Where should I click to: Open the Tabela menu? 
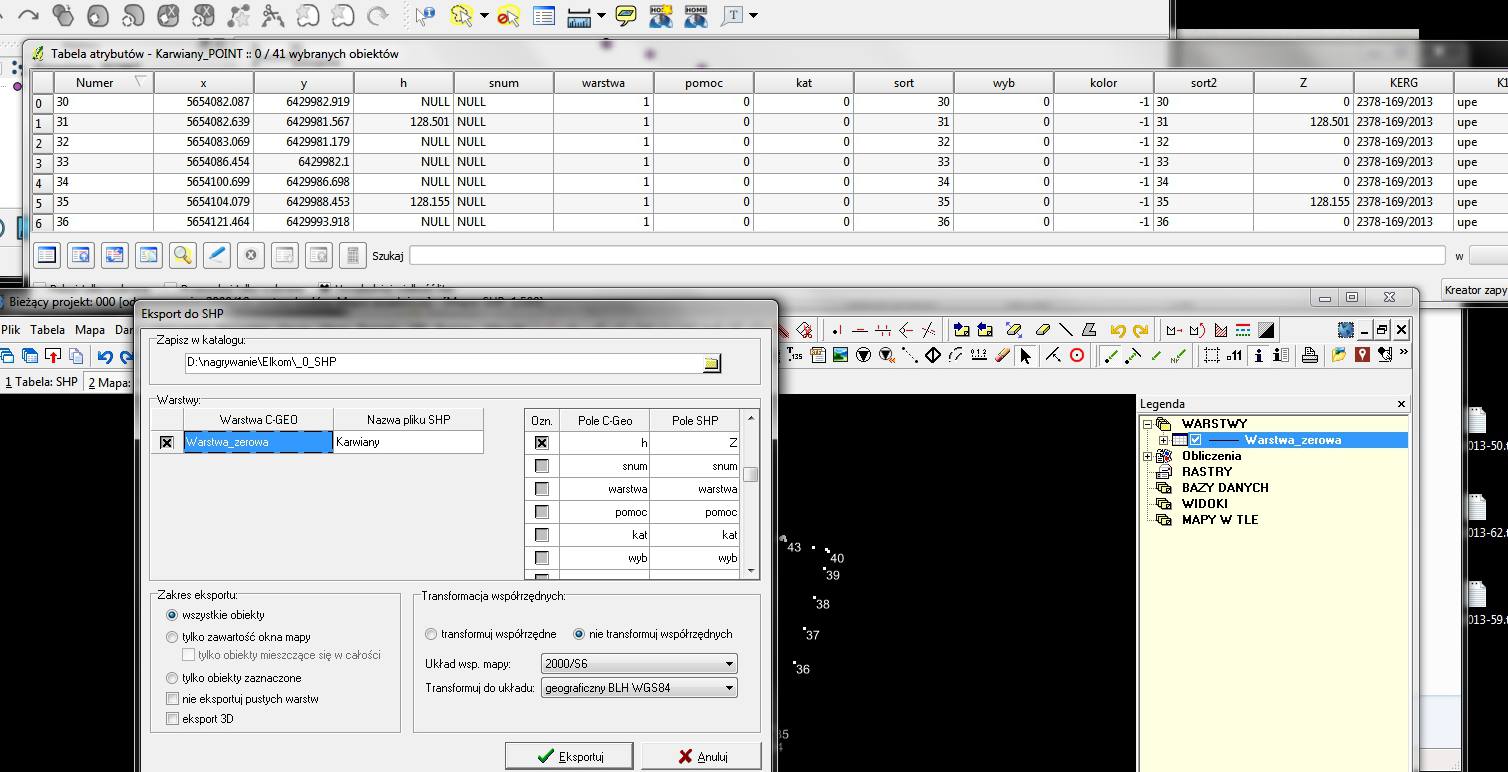[47, 329]
